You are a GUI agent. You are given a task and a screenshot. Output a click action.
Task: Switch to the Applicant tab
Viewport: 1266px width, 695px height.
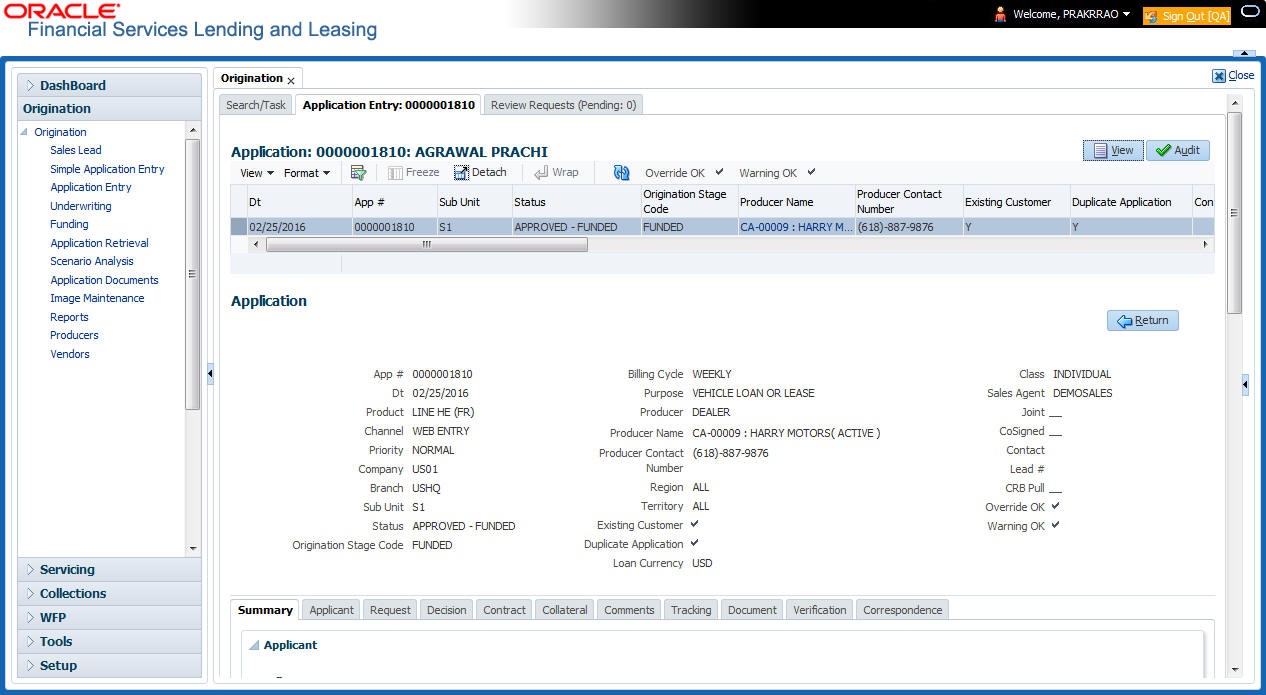[332, 610]
